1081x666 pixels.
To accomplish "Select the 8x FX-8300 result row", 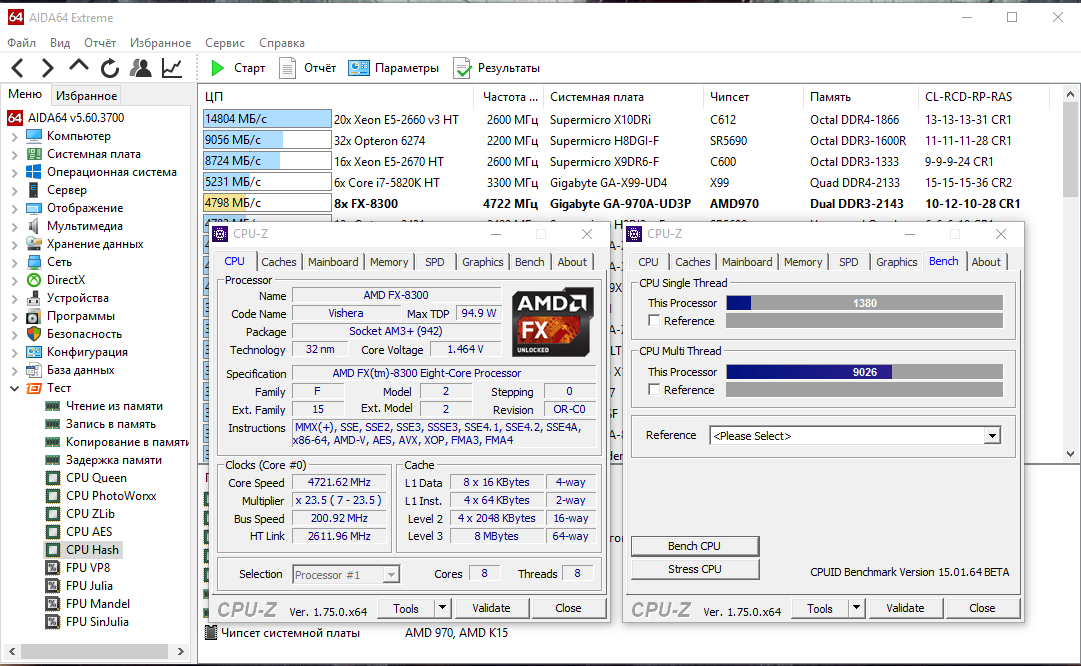I will point(614,203).
